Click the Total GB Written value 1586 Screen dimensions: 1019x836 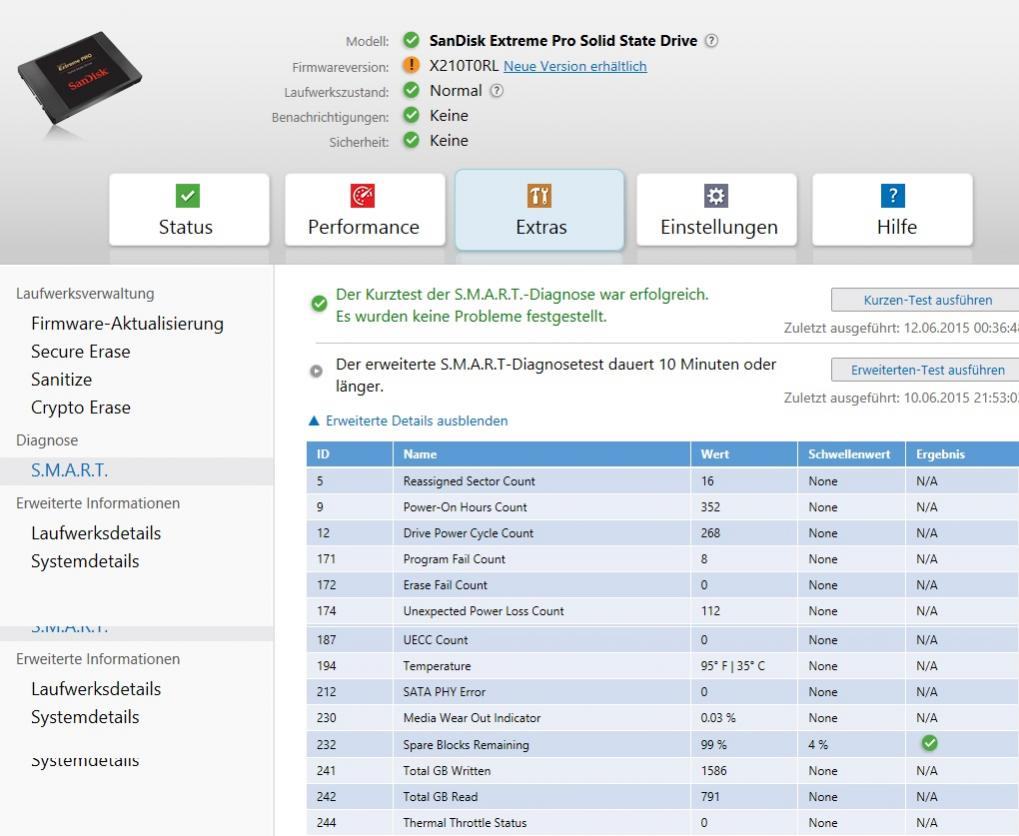point(714,770)
